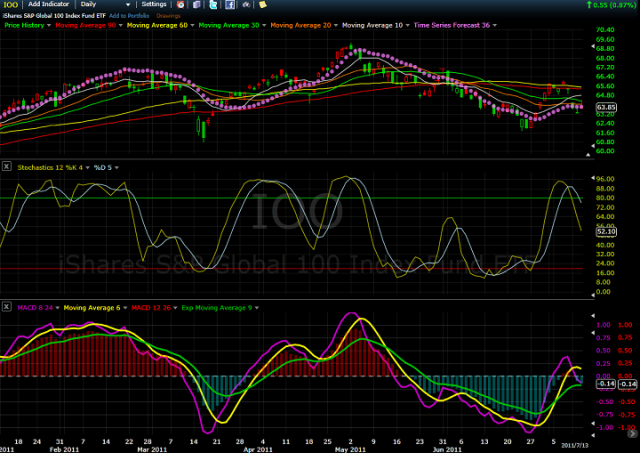
Task: Open the yellow sticky note icon
Action: pos(263,4)
